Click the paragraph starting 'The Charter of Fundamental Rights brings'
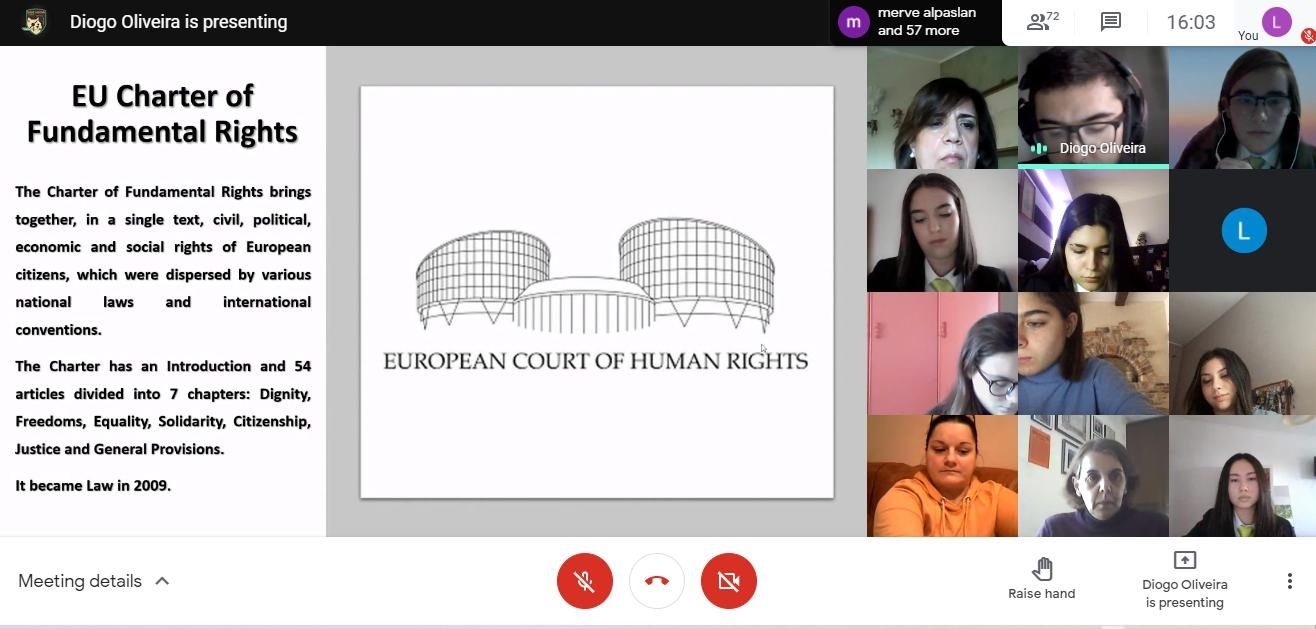The image size is (1316, 629). 163,260
